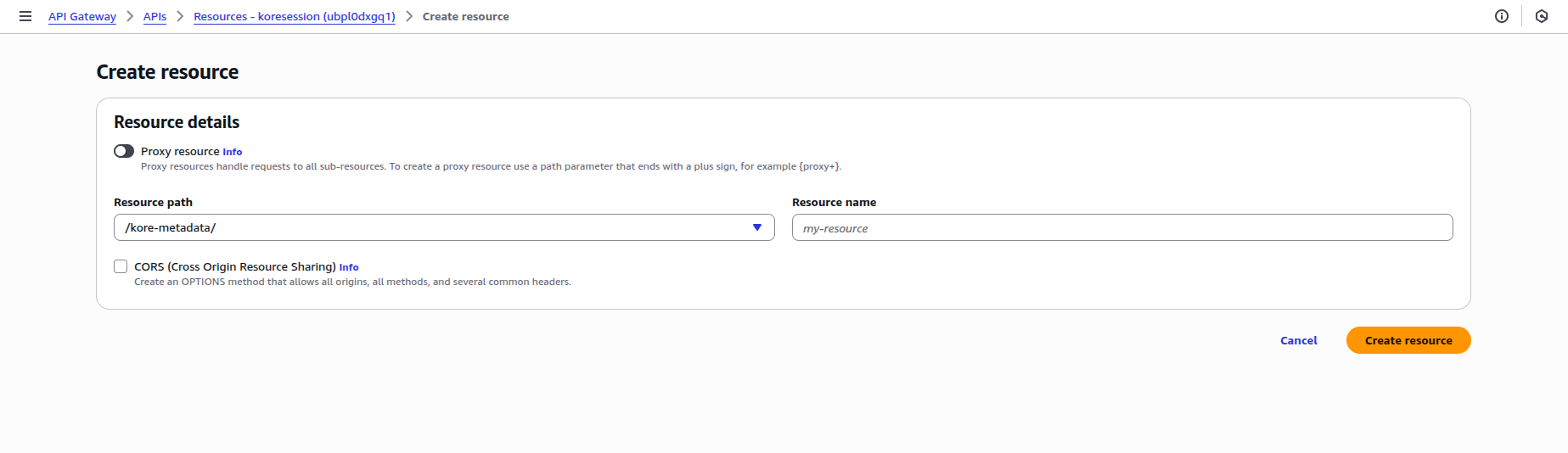Navigate to APIs breadcrumb
1568x453 pixels.
point(155,16)
